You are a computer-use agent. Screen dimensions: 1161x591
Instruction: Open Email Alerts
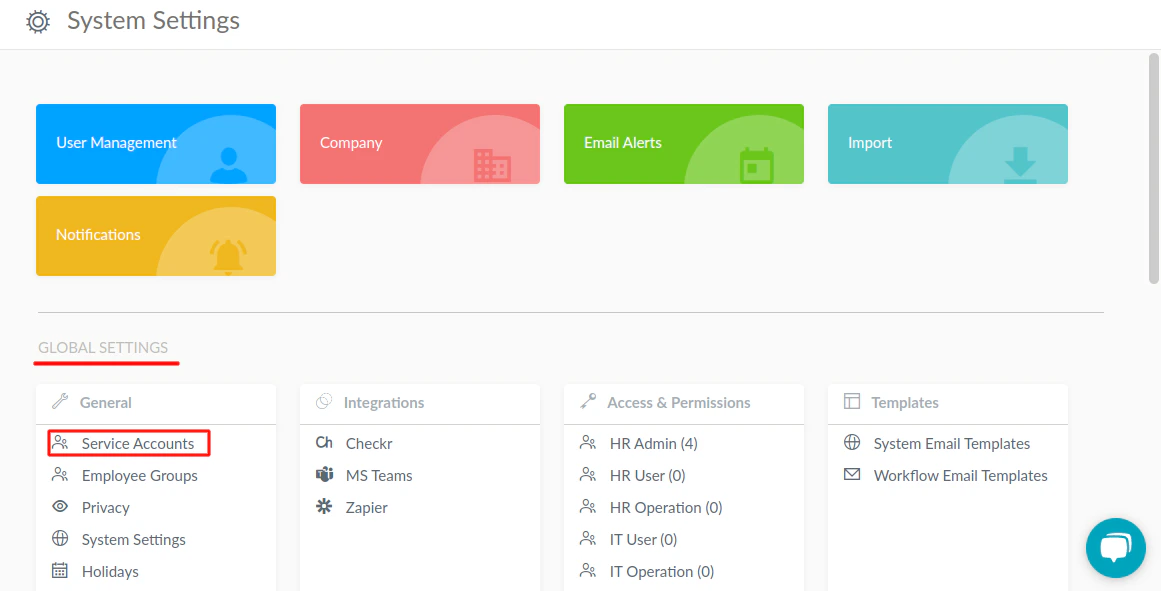pyautogui.click(x=683, y=143)
